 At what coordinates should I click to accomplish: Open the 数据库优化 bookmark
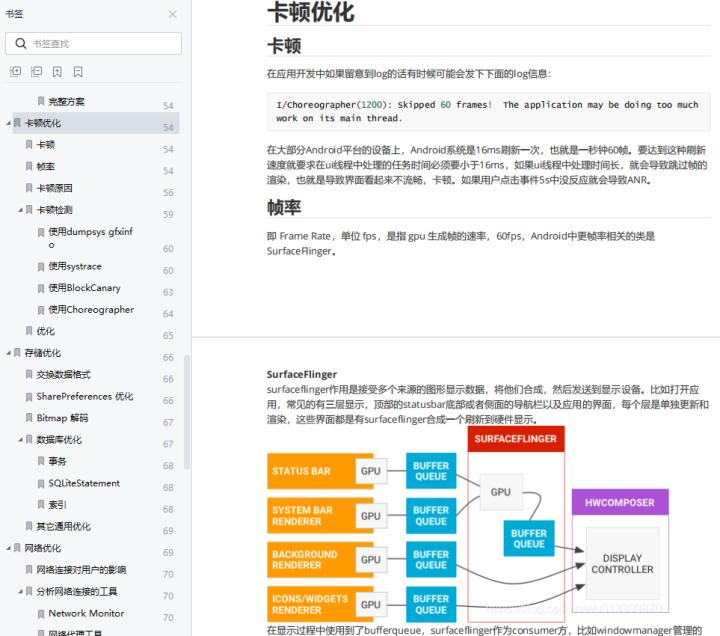[x=59, y=439]
